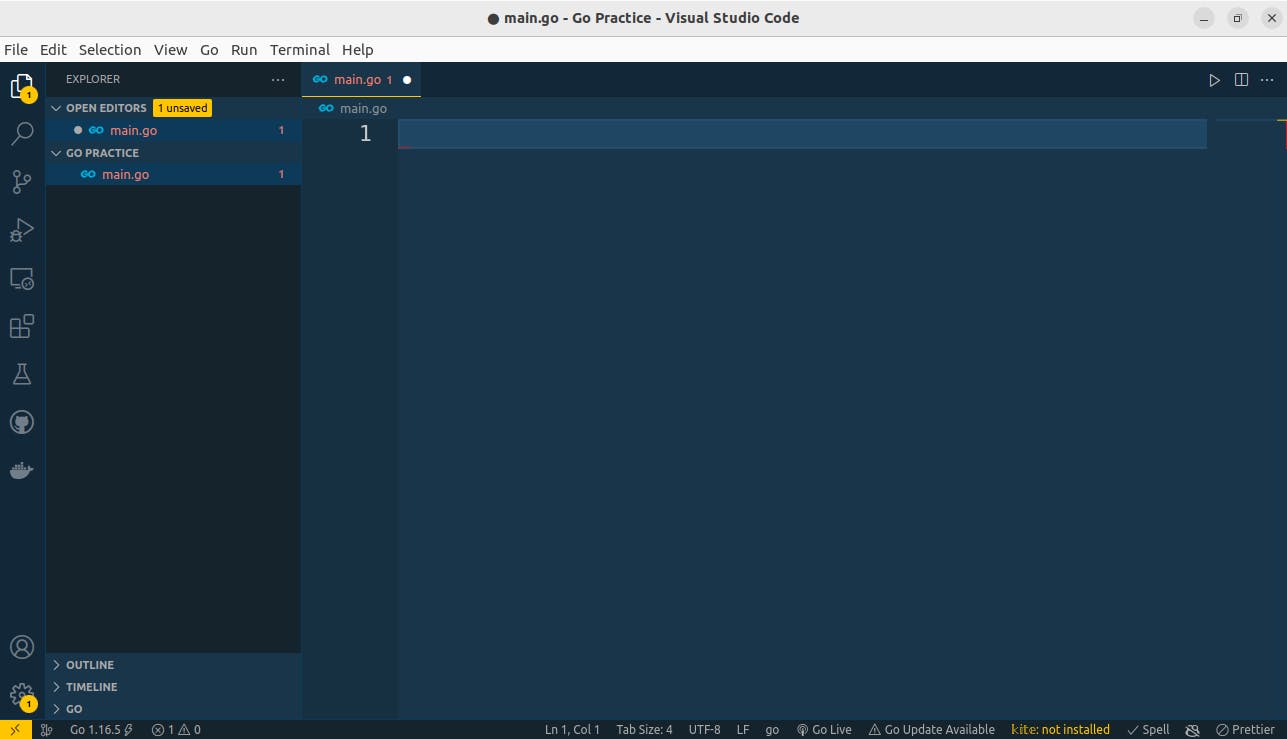Click the unsaved dot on main.go tab
The image size is (1287, 739).
click(x=407, y=80)
